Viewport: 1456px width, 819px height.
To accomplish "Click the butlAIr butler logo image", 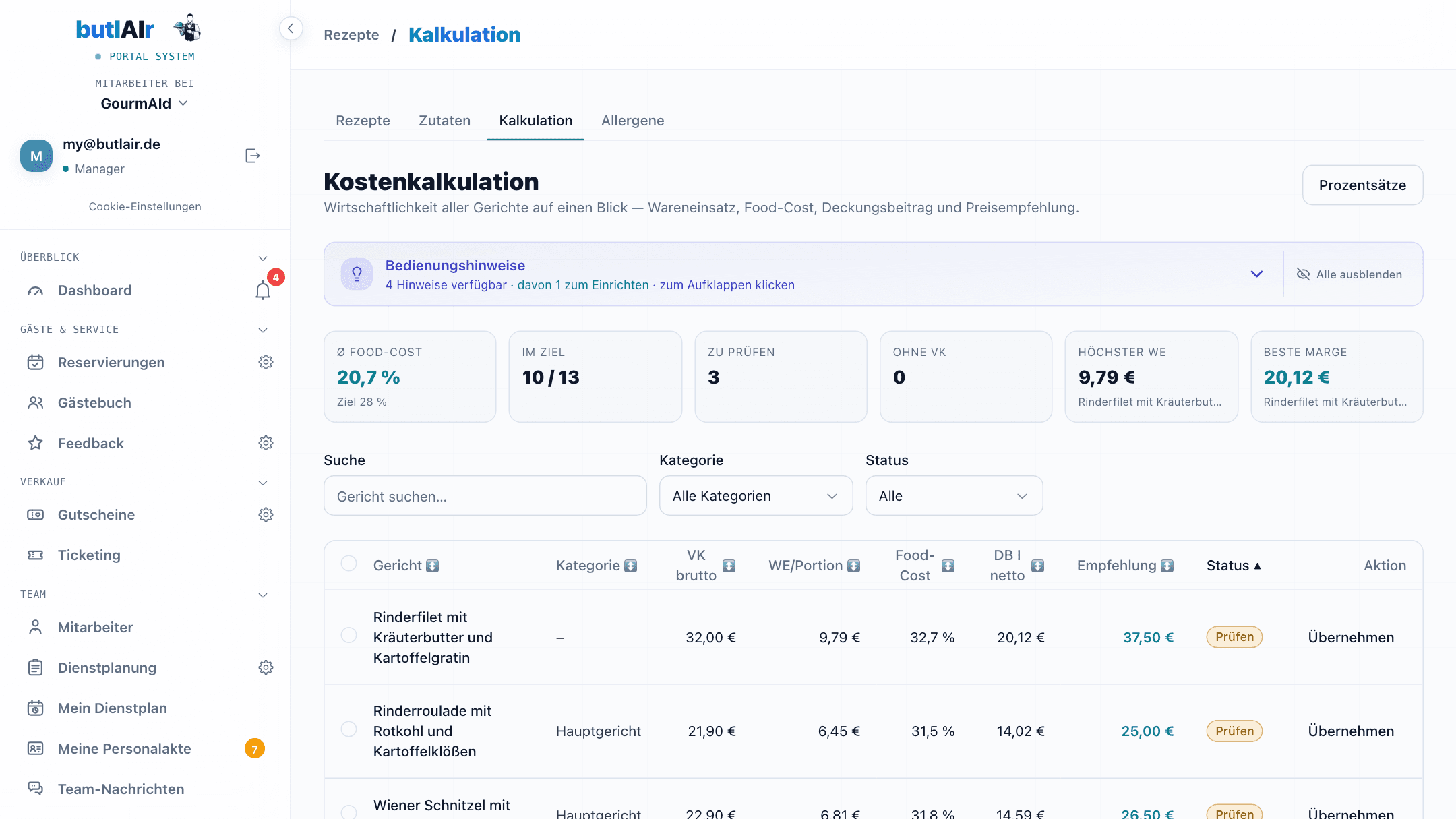I will coord(187,28).
